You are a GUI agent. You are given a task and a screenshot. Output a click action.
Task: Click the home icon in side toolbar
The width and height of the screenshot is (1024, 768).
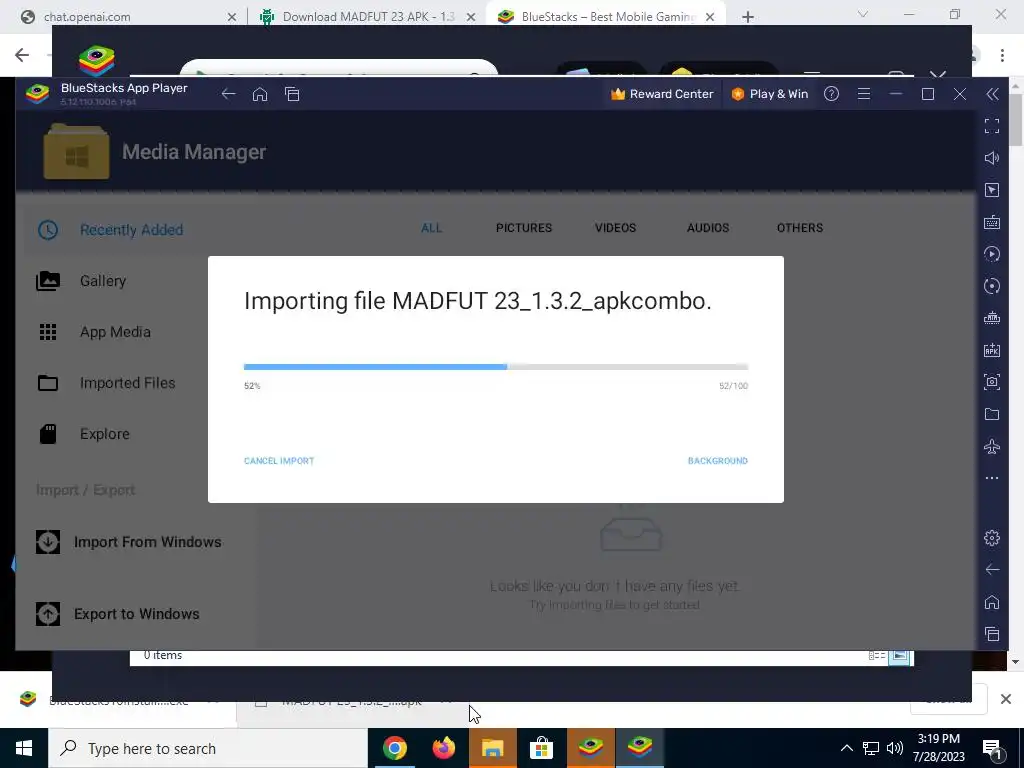[992, 601]
